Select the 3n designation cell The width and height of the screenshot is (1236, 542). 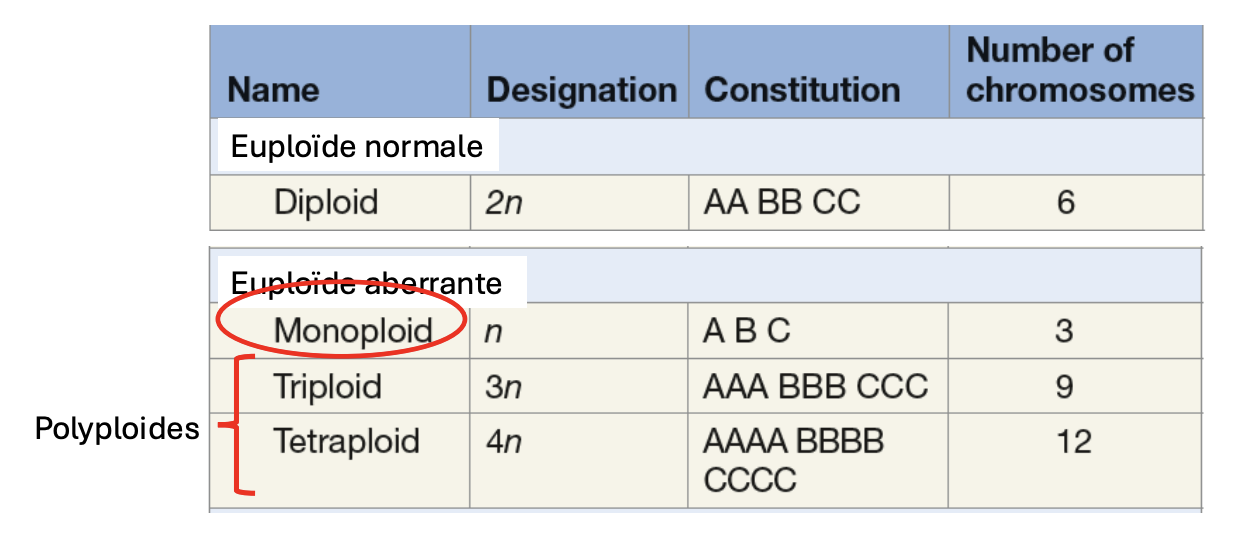[503, 387]
